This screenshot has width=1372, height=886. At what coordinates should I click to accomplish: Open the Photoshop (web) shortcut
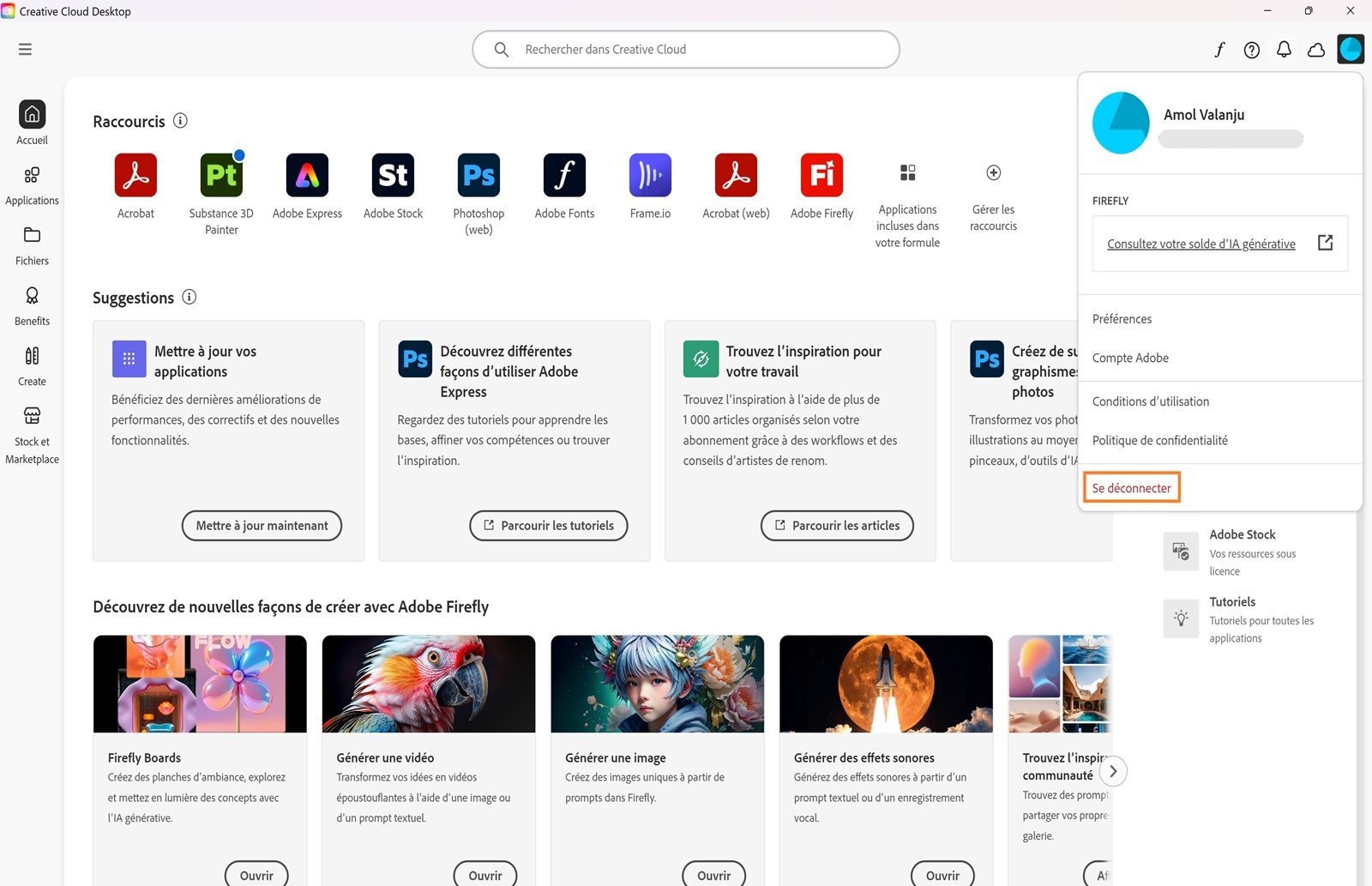tap(478, 176)
